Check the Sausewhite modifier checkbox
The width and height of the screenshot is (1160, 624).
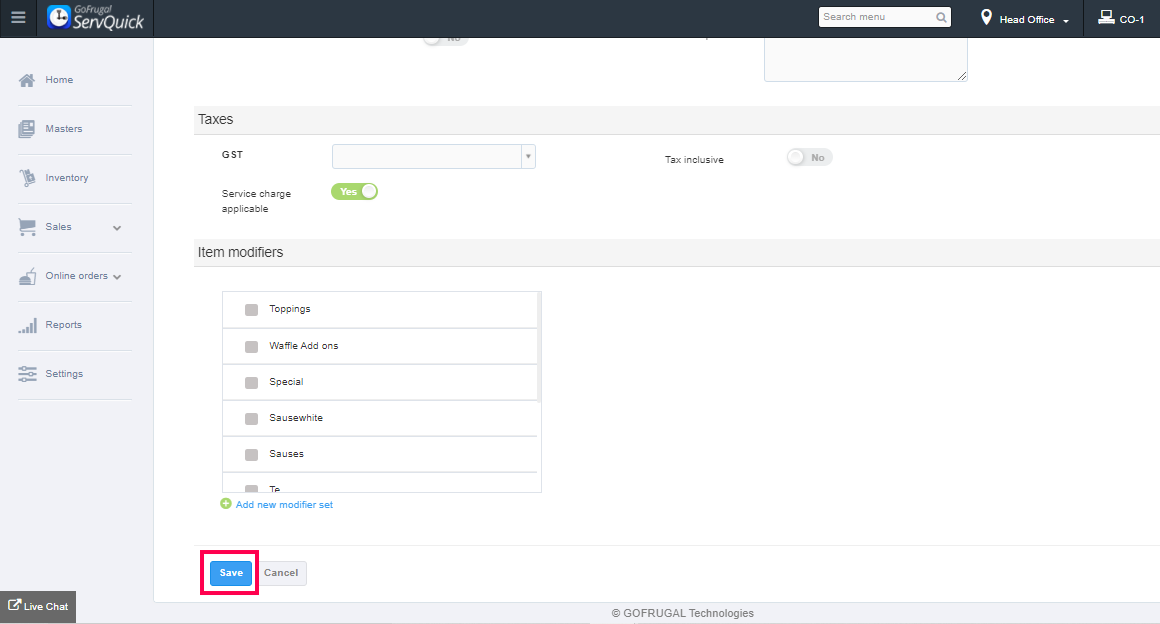point(252,419)
